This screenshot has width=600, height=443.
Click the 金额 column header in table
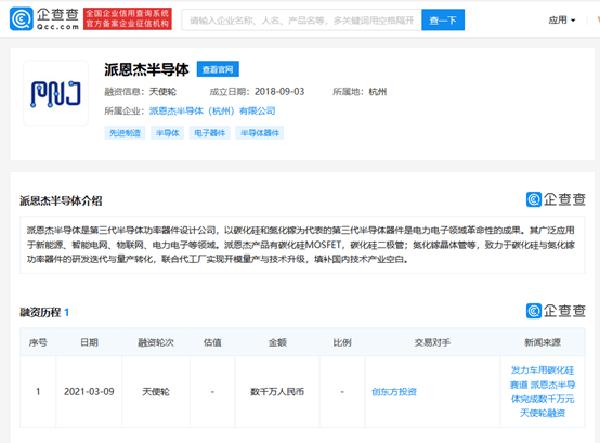[276, 342]
